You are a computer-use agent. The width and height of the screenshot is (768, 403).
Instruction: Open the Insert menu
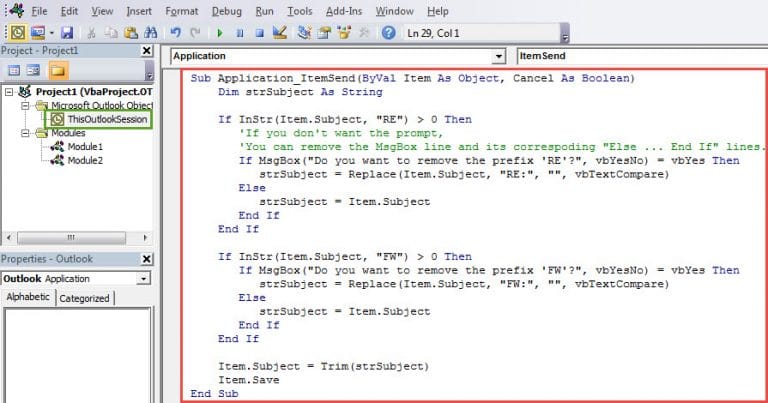click(139, 11)
